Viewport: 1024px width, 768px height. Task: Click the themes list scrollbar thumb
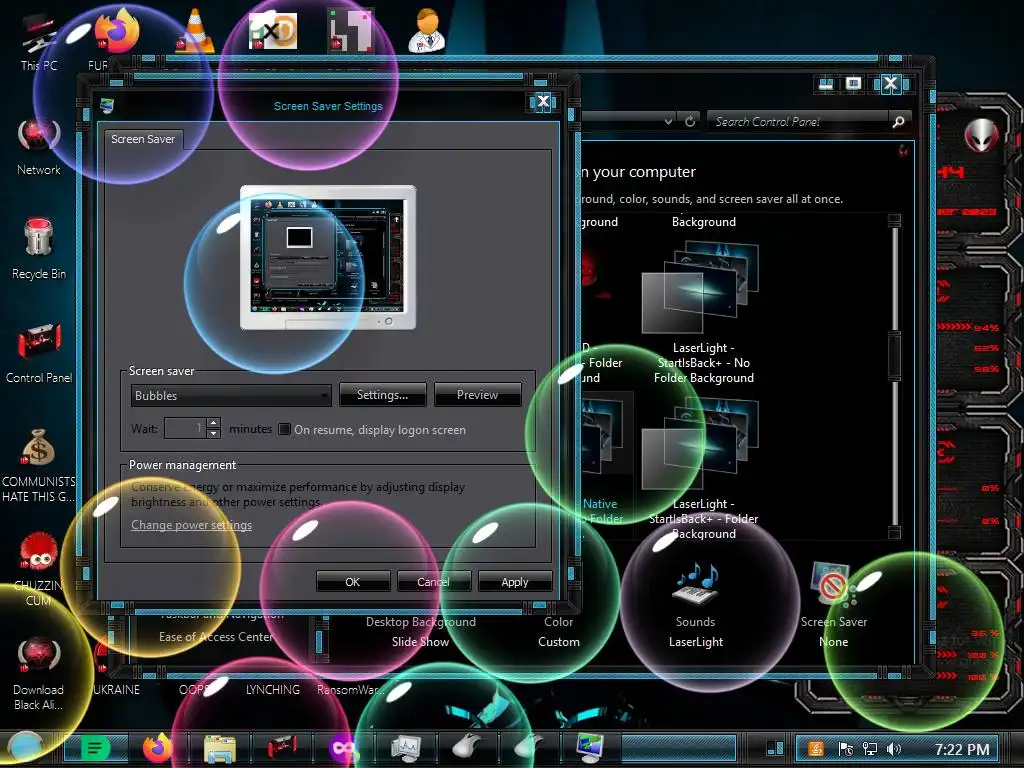[x=894, y=355]
